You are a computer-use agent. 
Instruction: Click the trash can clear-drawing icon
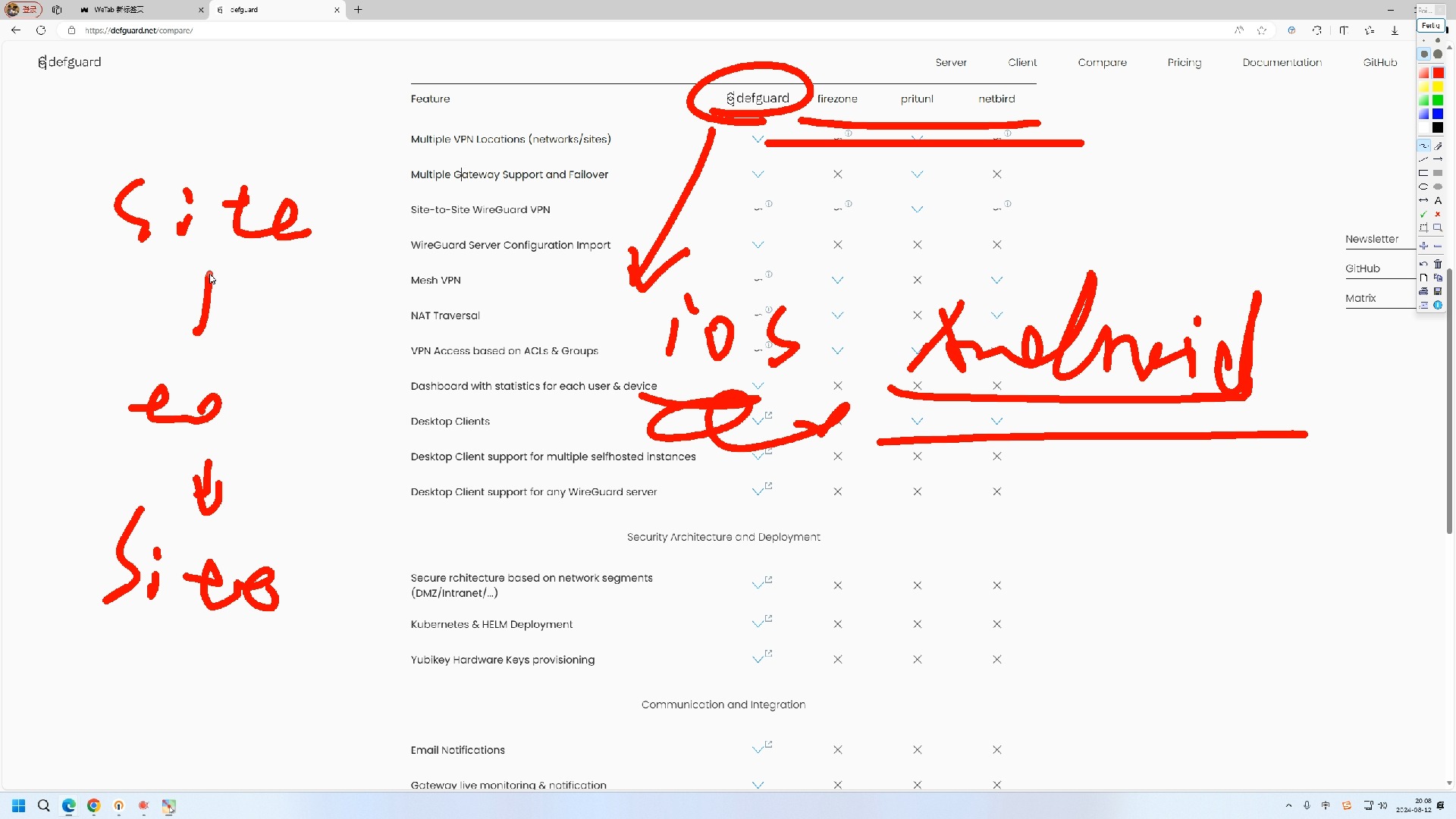point(1438,264)
